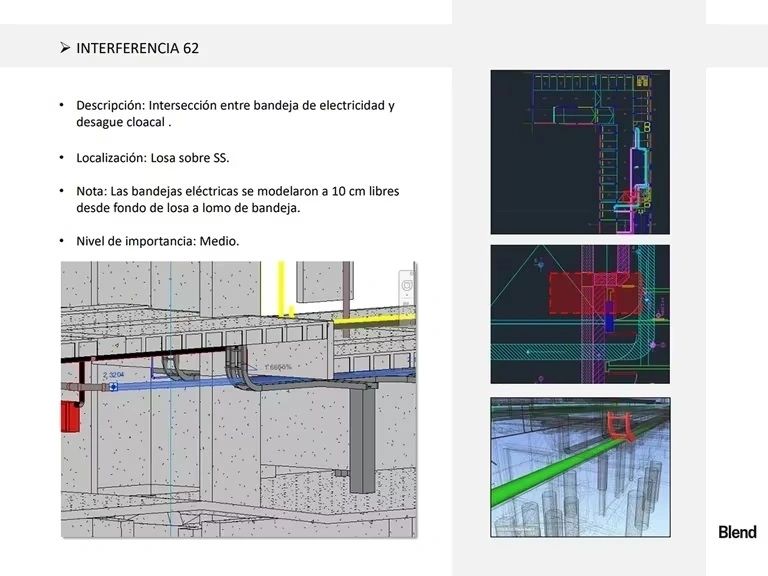The height and width of the screenshot is (576, 768).
Task: Select the 'Nivel de importancia: Medio.' line
Action: 158,241
